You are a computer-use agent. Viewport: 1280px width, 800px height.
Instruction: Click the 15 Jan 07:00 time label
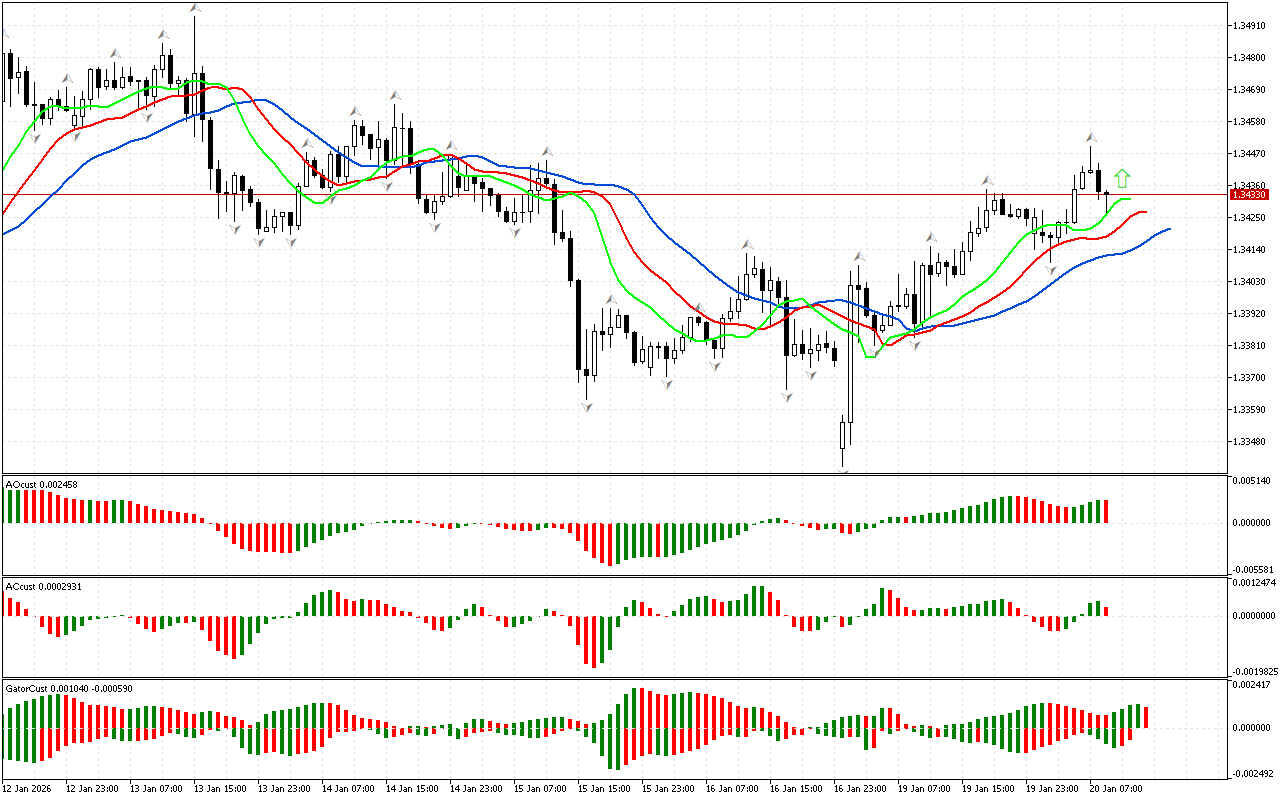[x=540, y=789]
